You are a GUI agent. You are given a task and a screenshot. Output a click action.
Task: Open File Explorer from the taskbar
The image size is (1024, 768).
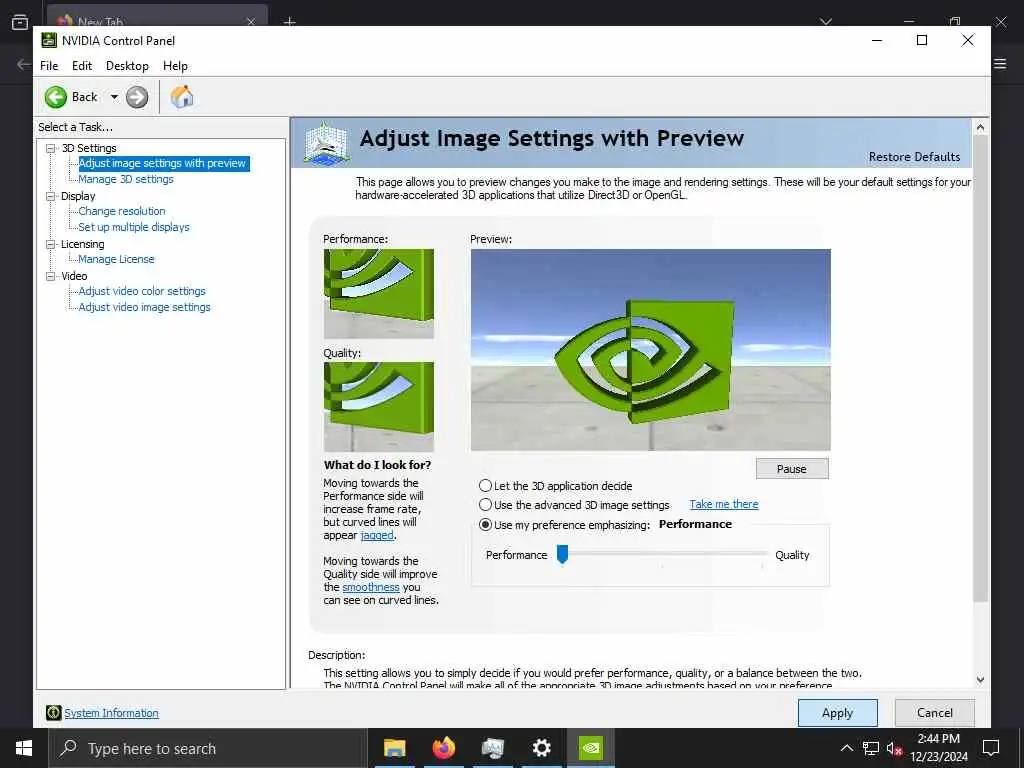pos(394,748)
